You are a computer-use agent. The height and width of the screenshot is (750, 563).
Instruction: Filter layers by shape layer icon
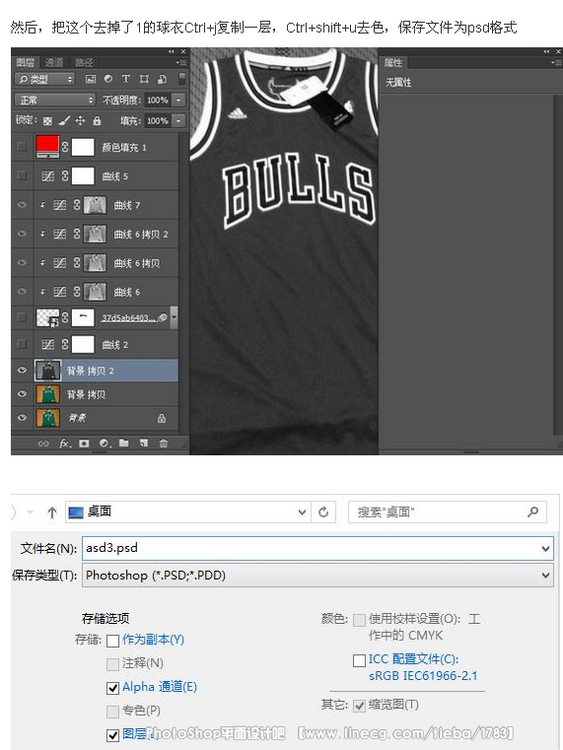pyautogui.click(x=144, y=79)
